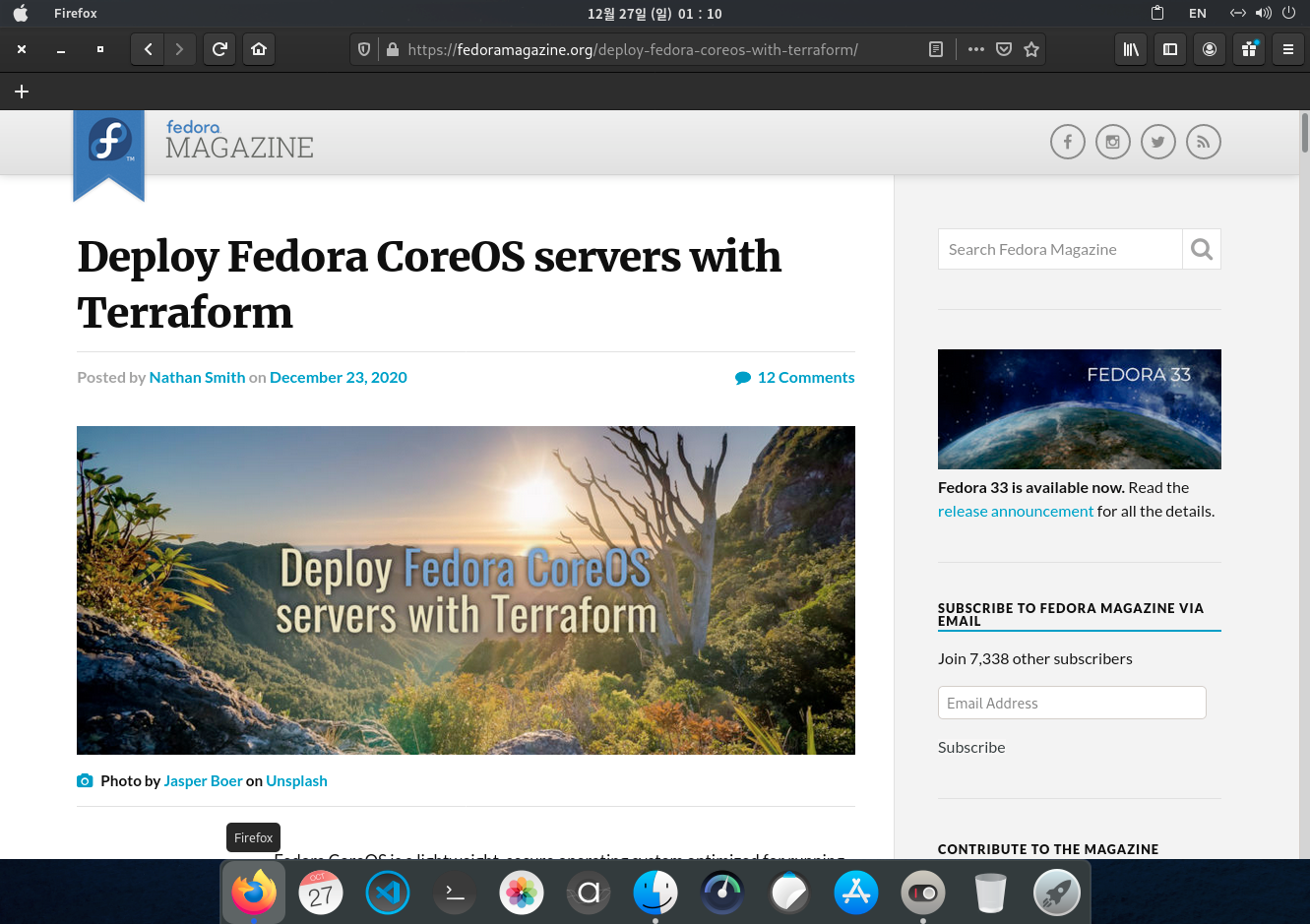This screenshot has width=1310, height=924.
Task: Open Jasper Boer photographer link
Action: click(x=203, y=780)
